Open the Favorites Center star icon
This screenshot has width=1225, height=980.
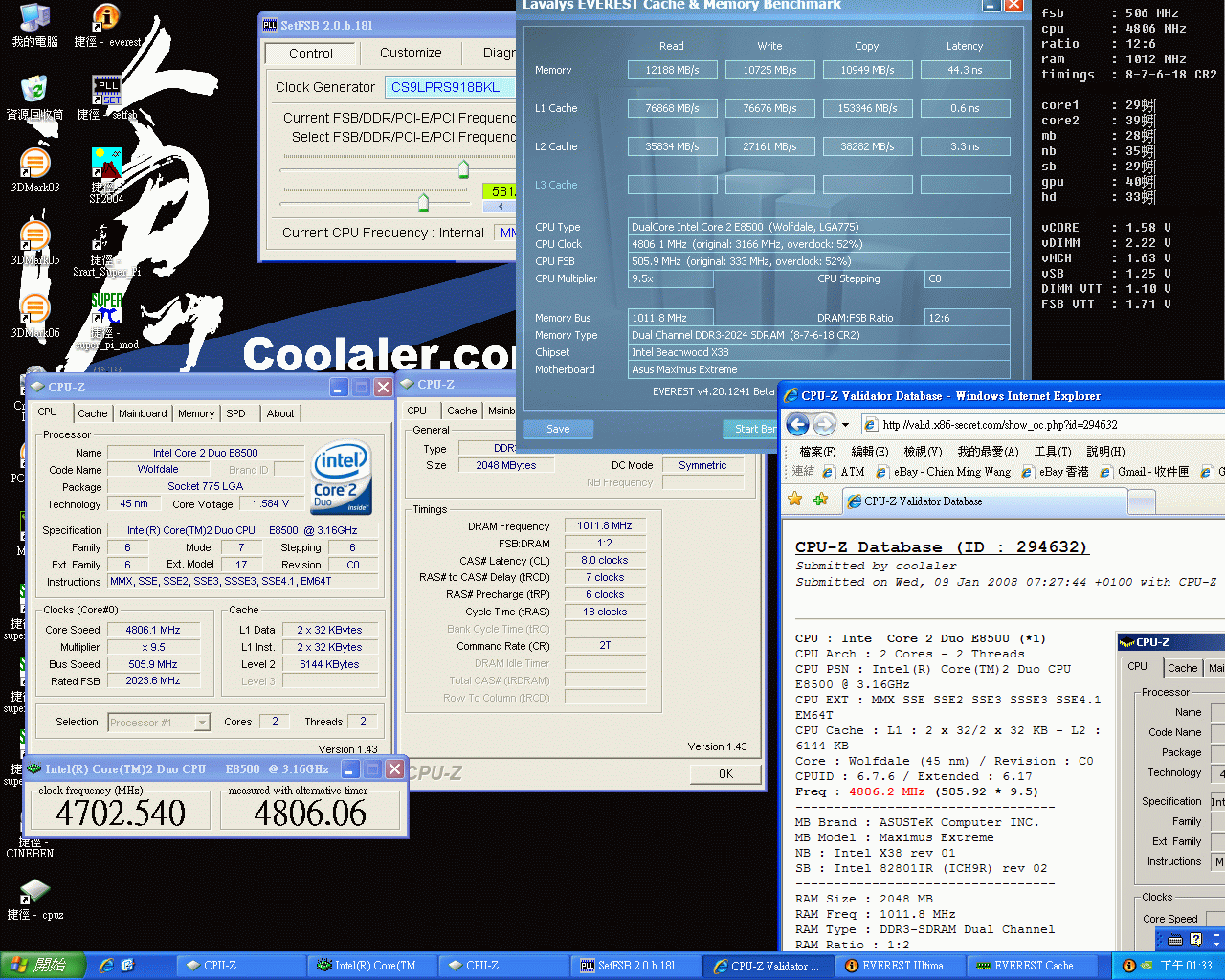point(794,500)
